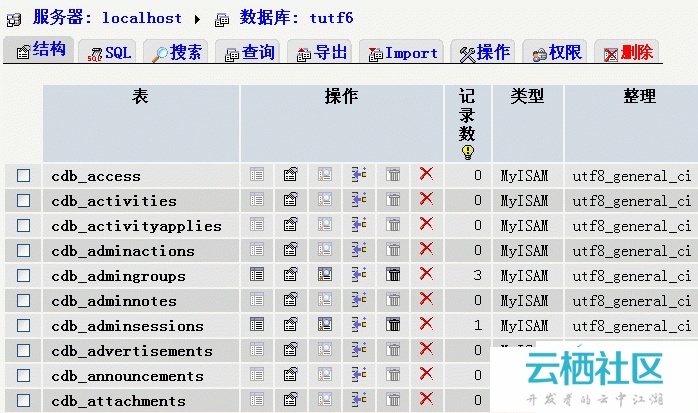698x413 pixels.
Task: Insert row icon for cdb_attachments
Action: pyautogui.click(x=359, y=399)
